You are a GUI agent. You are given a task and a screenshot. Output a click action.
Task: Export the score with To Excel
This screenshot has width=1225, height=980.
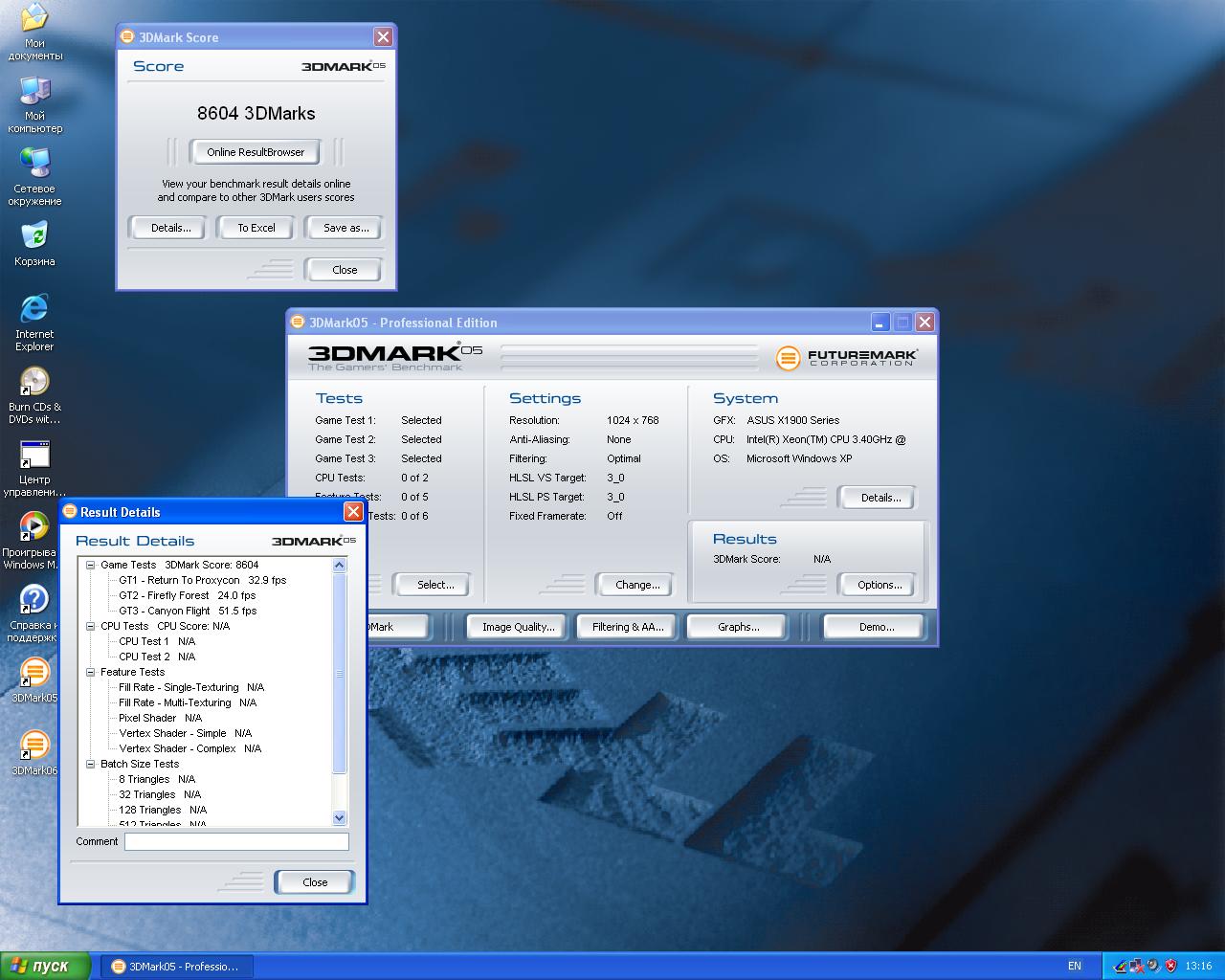click(256, 228)
